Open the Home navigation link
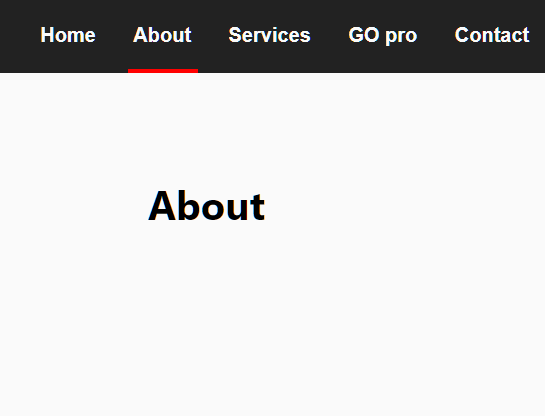 point(68,35)
